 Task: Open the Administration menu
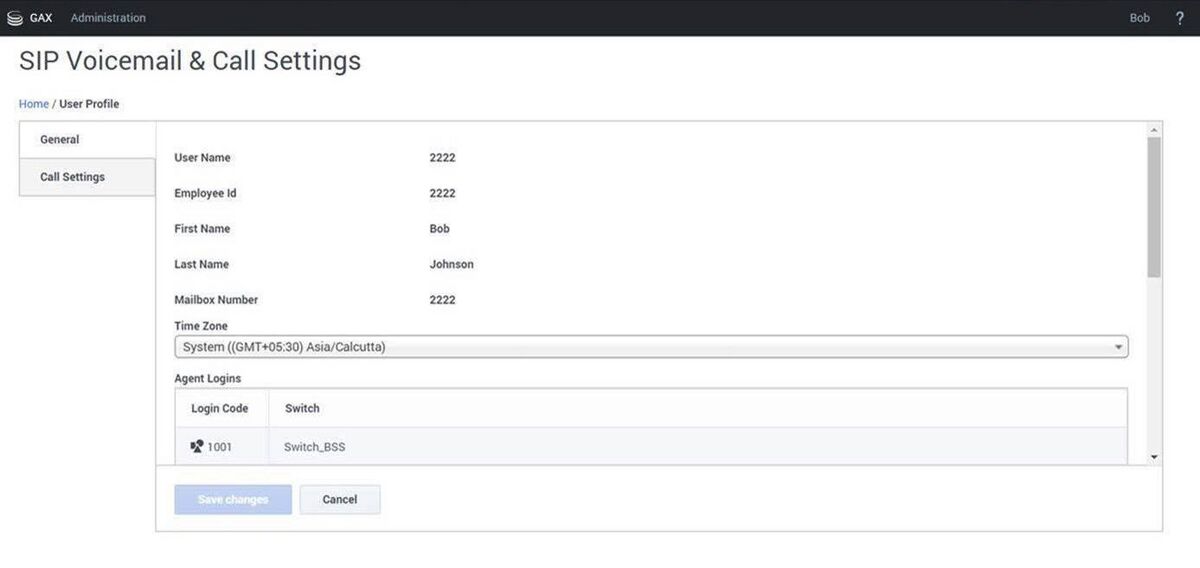coord(108,18)
